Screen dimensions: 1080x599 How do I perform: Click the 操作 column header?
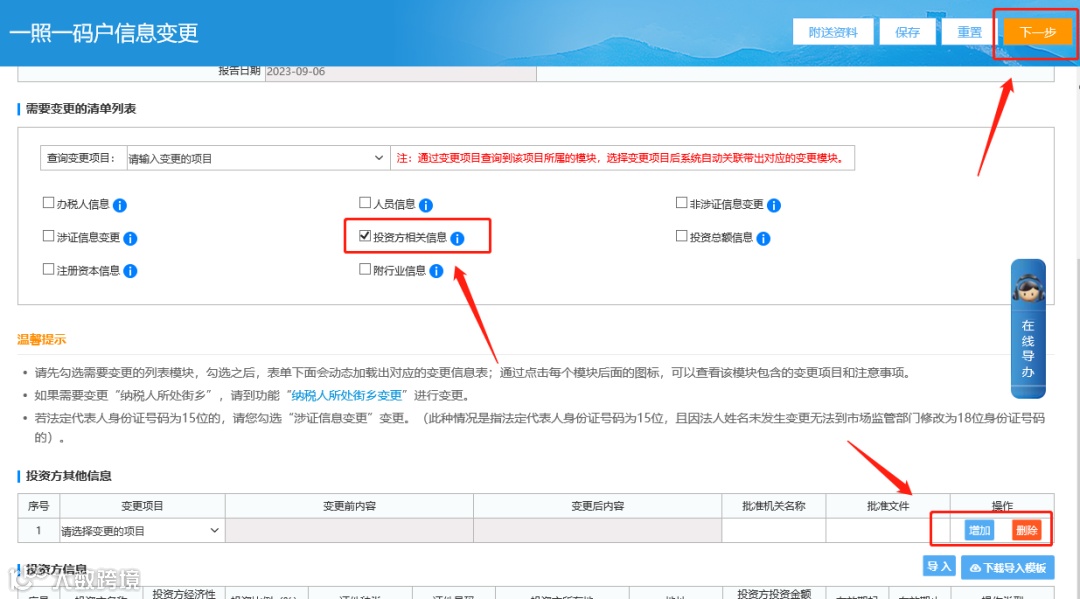point(1002,506)
